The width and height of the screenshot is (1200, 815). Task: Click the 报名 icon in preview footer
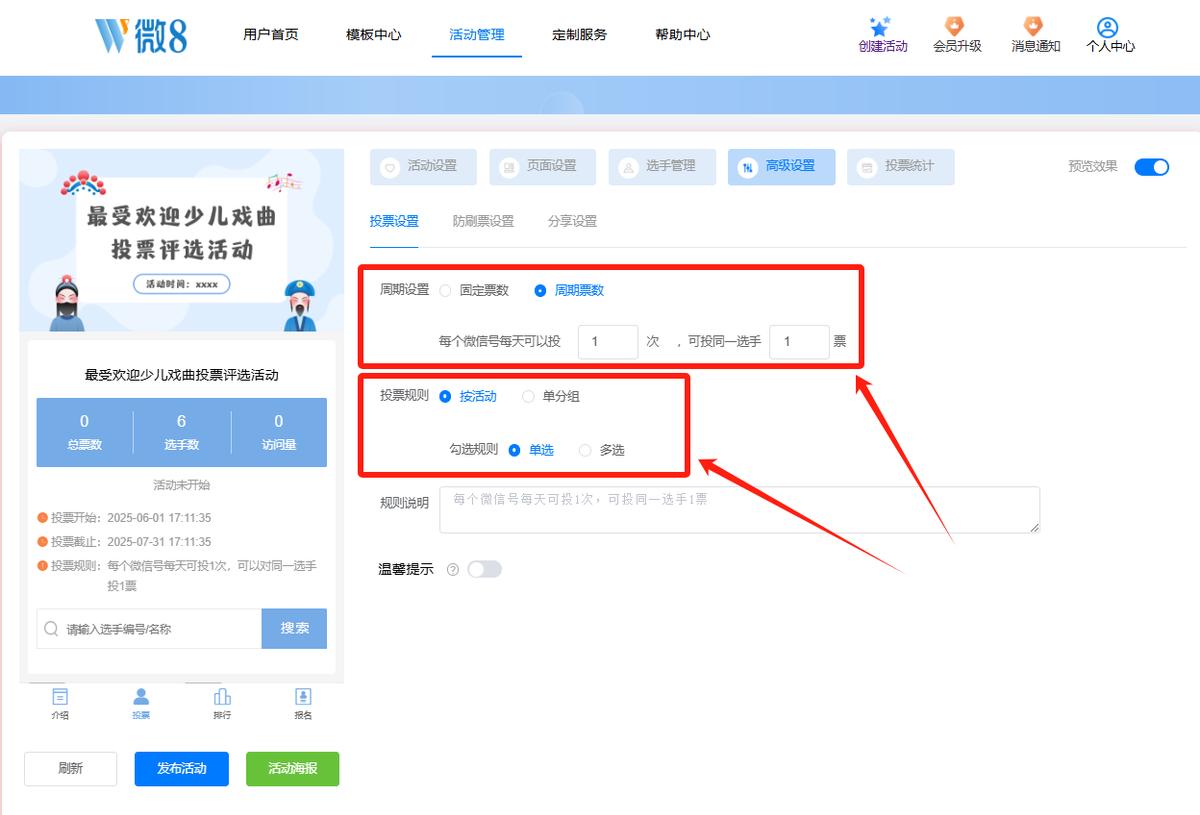303,697
